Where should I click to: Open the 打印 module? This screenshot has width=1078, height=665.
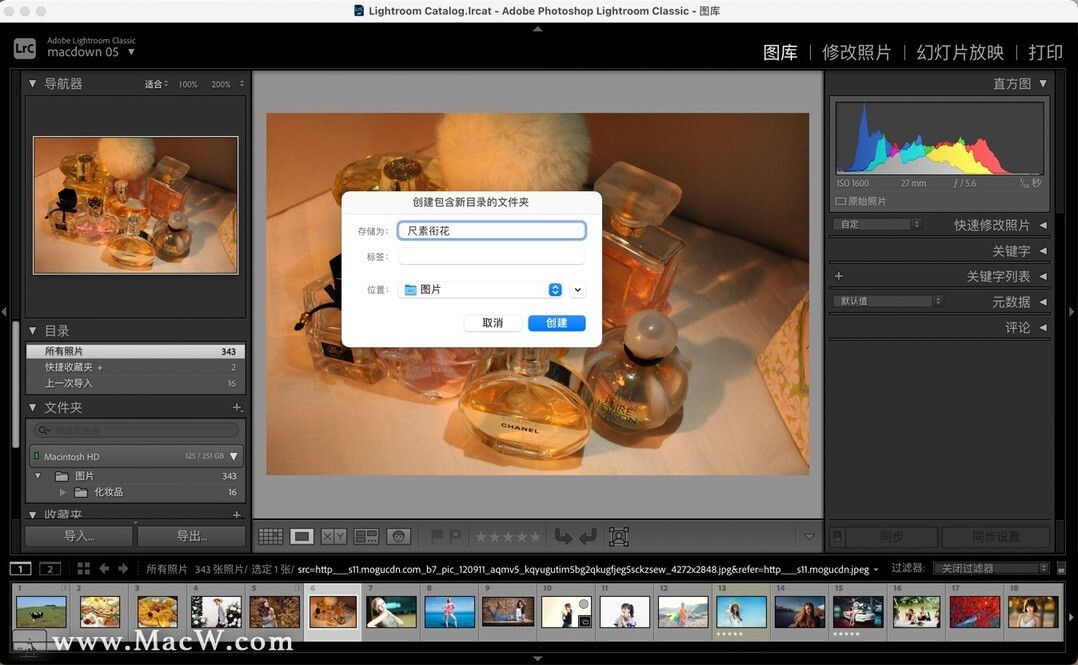point(1045,52)
